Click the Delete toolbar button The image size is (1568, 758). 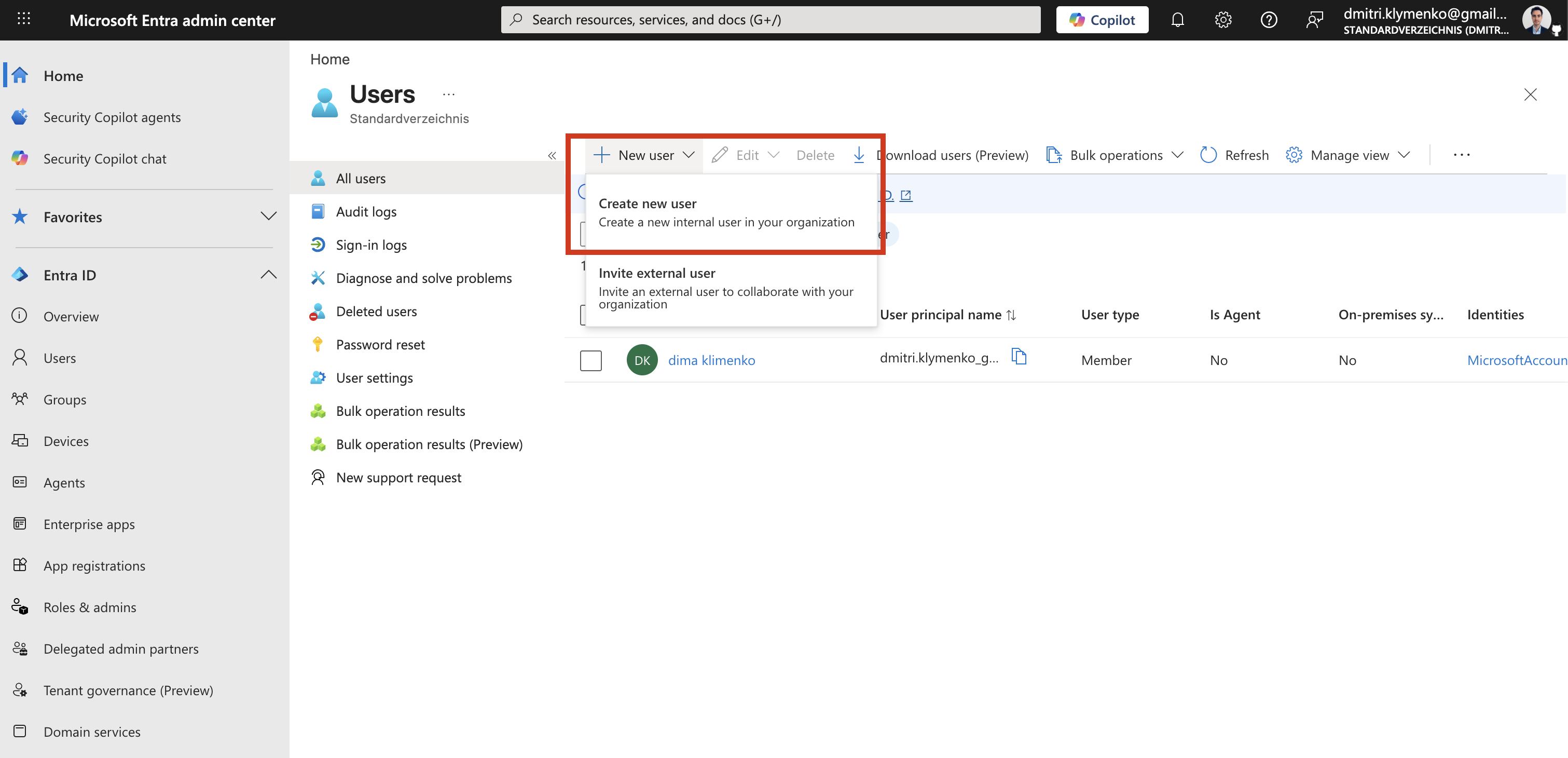pyautogui.click(x=815, y=155)
